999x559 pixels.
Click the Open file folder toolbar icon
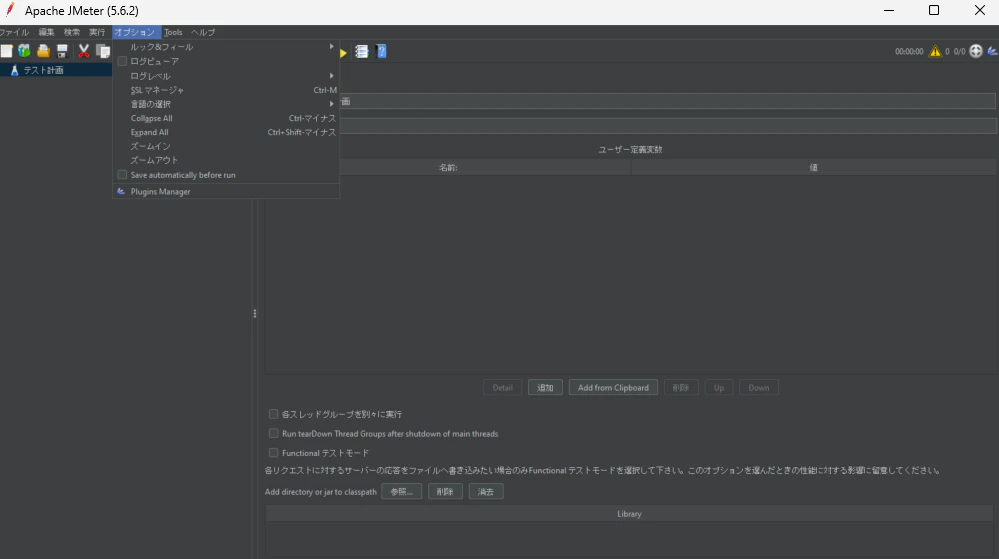[43, 51]
